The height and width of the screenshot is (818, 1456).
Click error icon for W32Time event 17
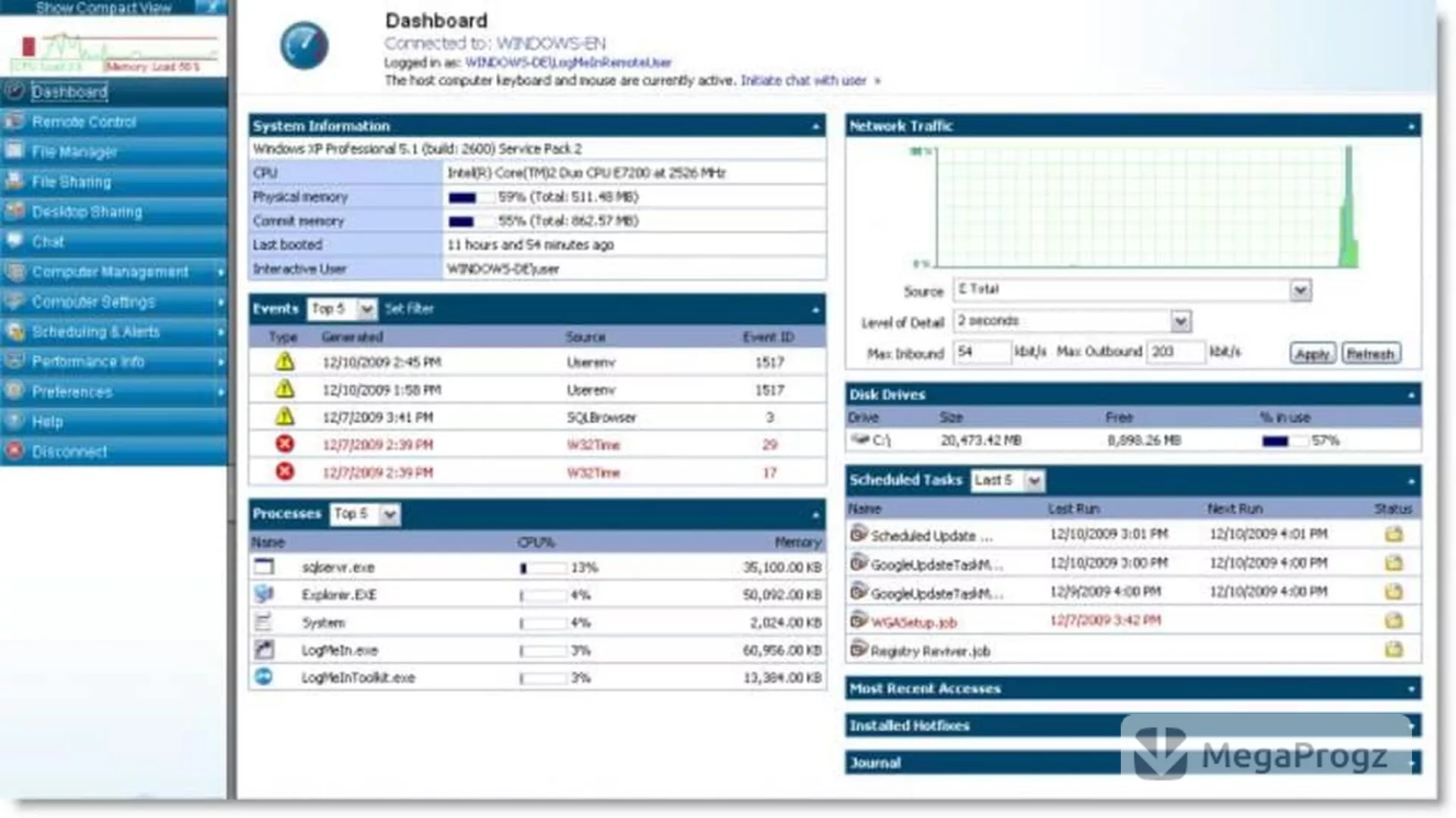click(284, 472)
